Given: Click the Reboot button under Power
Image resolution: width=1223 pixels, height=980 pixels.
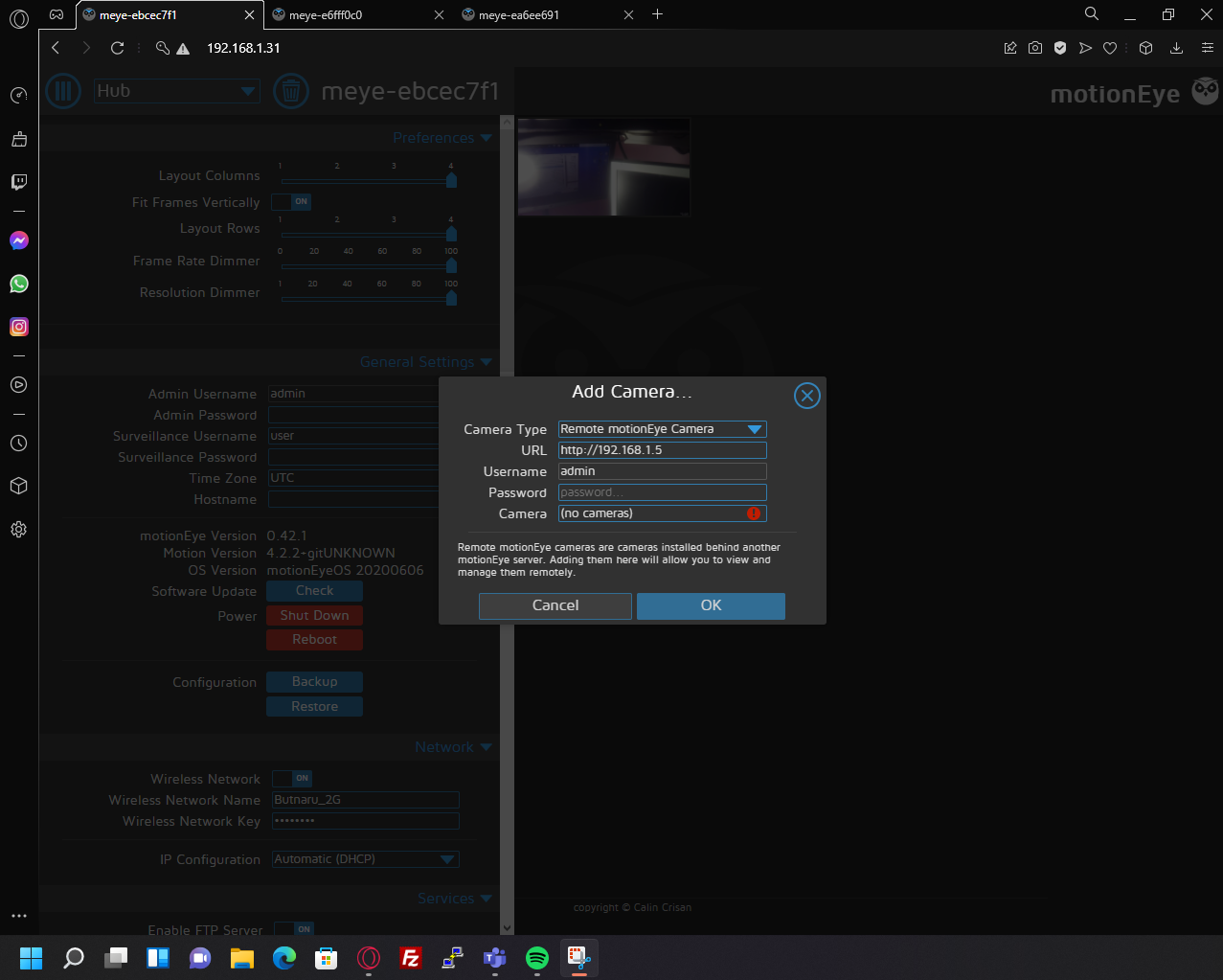Looking at the screenshot, I should (314, 639).
